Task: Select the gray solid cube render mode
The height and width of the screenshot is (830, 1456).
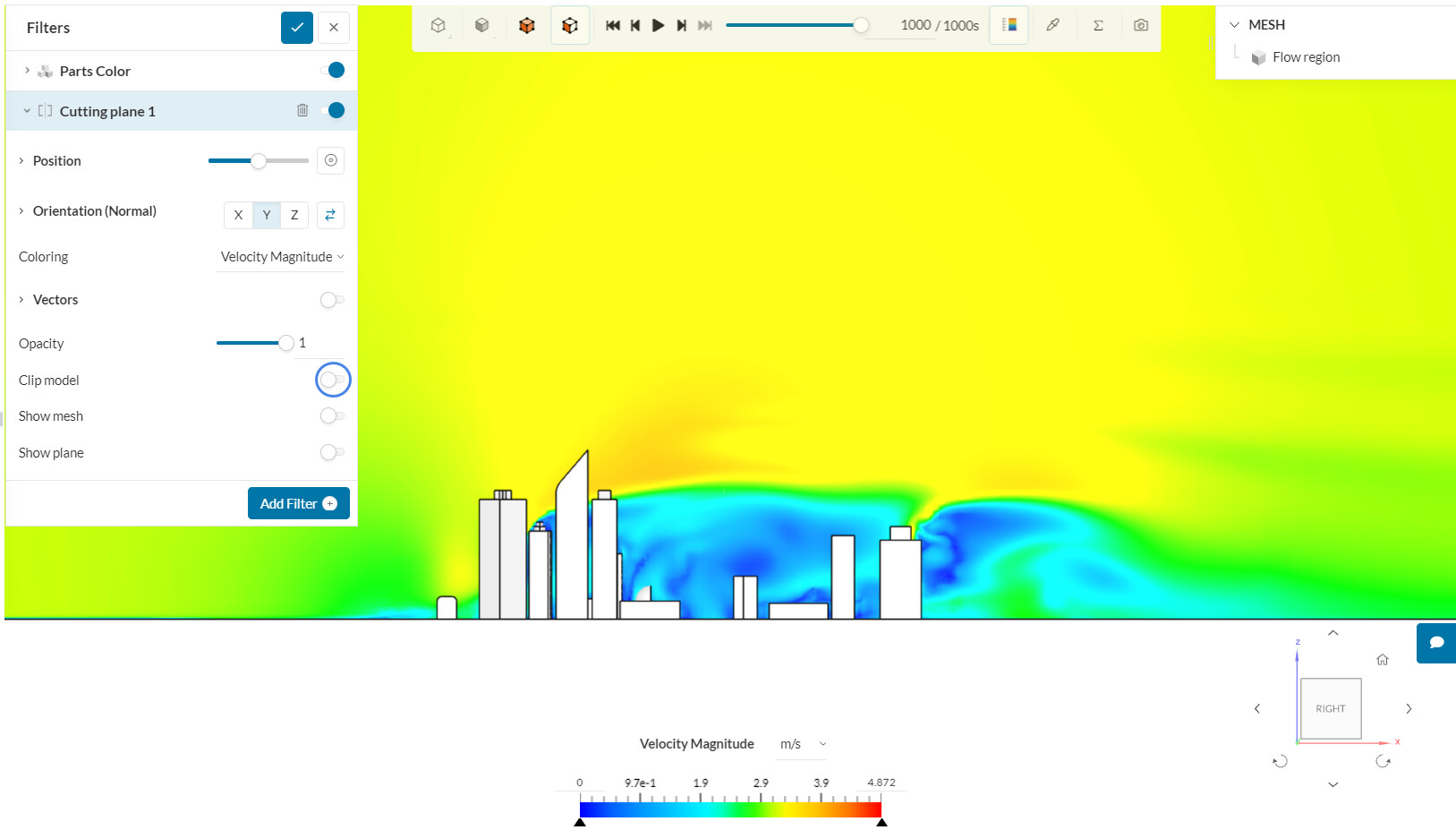Action: coord(482,25)
